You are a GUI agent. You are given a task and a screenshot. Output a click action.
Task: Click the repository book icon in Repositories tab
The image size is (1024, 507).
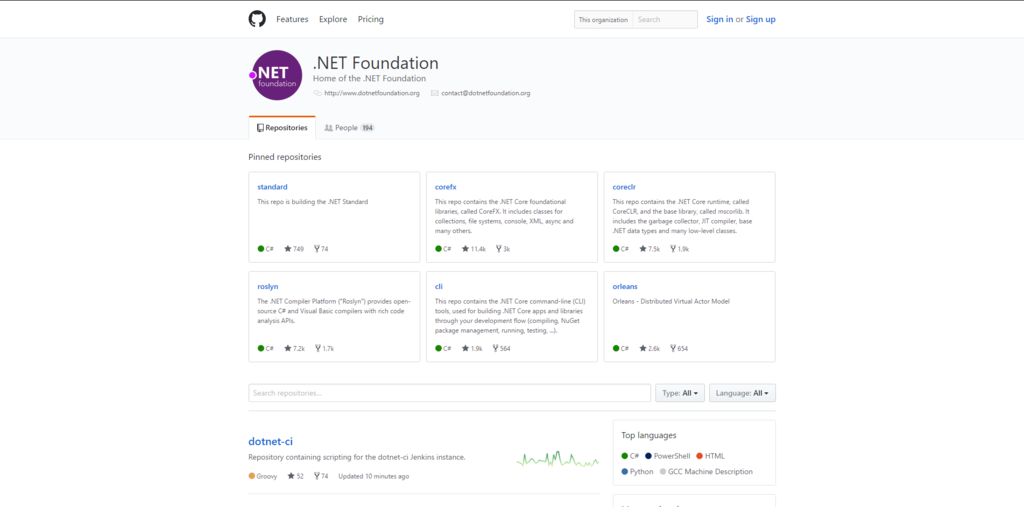click(x=260, y=128)
